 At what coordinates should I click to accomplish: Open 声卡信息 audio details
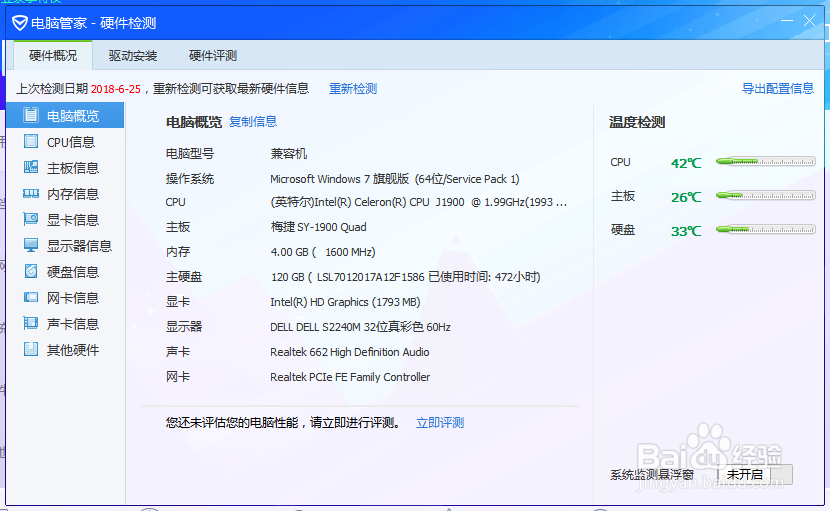(x=65, y=324)
